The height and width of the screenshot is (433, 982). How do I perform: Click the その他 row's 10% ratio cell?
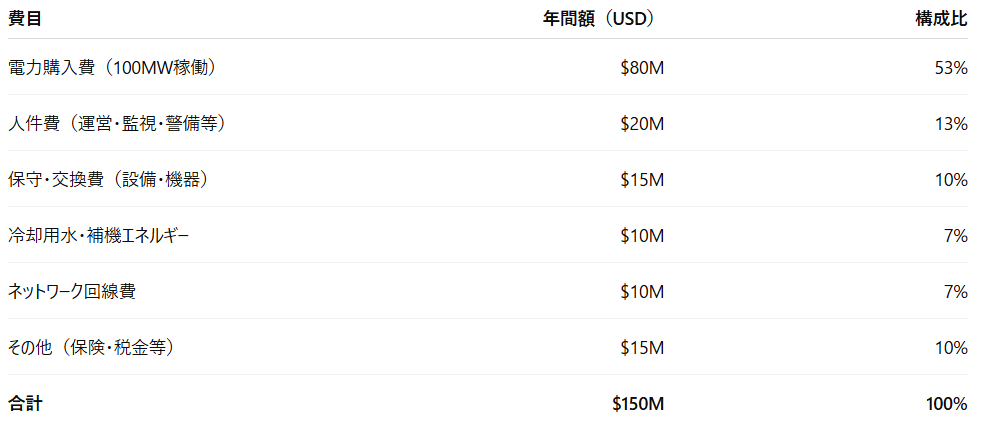[x=951, y=347]
